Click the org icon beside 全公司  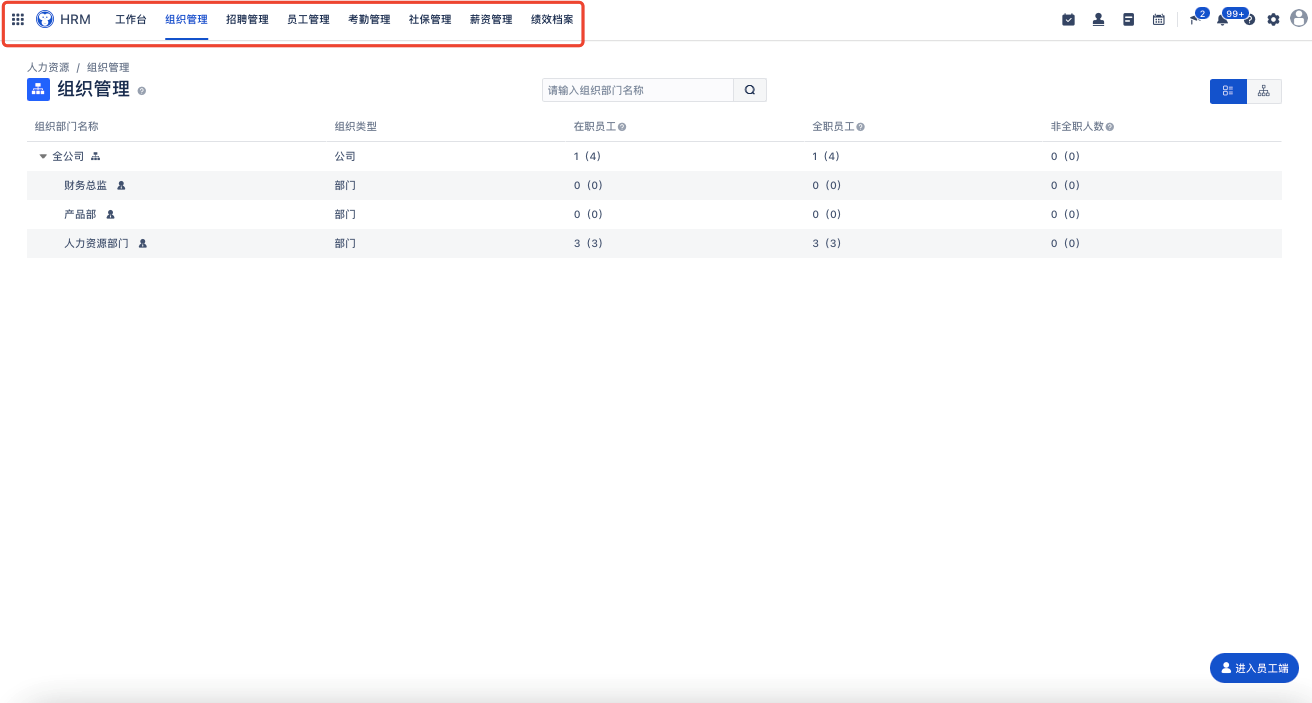tap(96, 156)
